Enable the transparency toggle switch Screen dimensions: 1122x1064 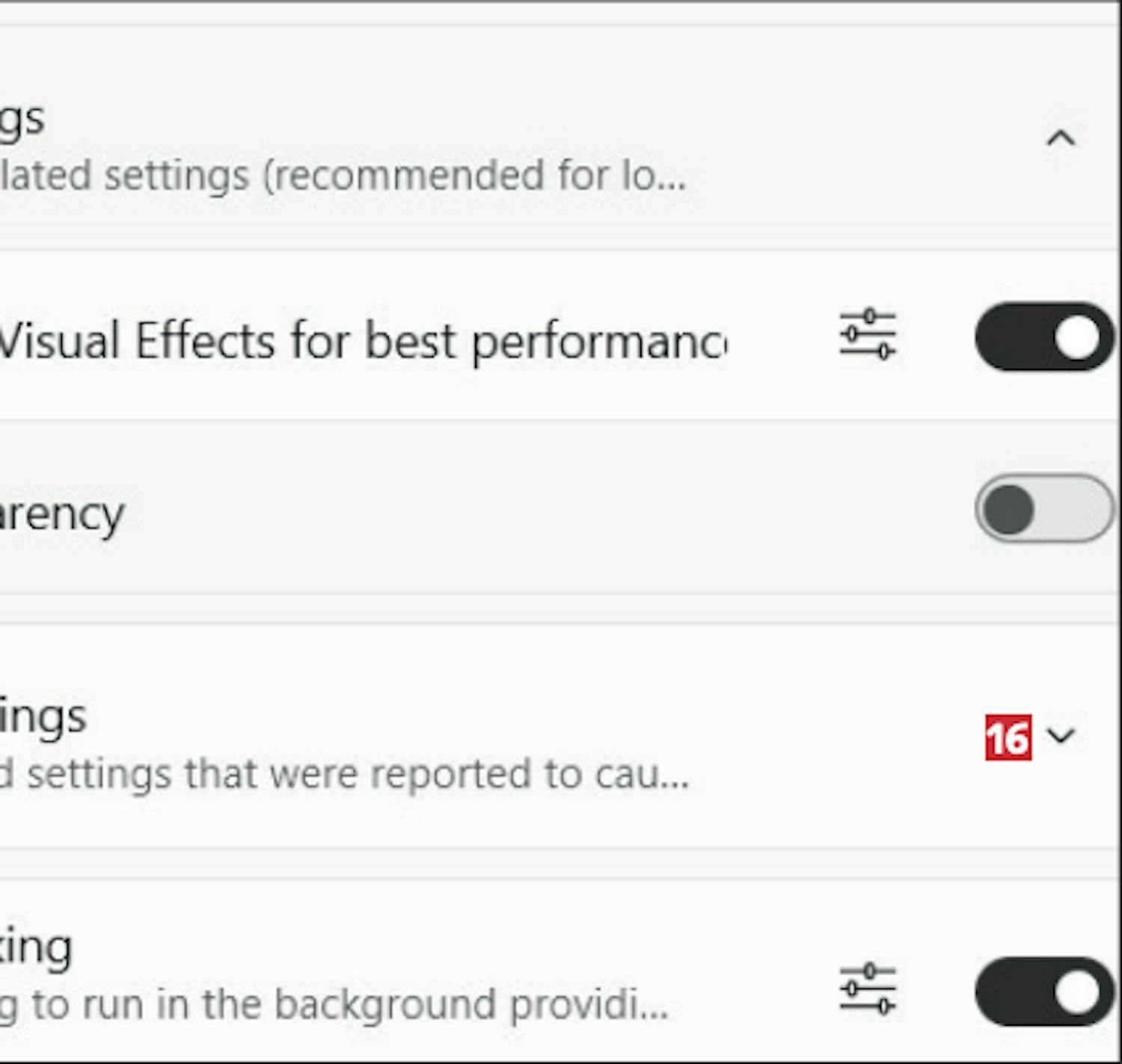click(1044, 509)
